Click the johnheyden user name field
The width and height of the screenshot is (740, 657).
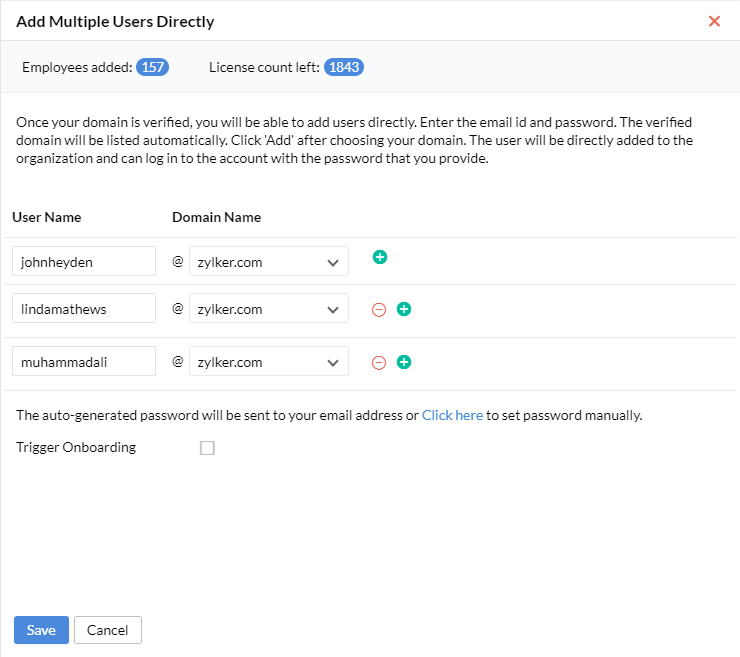click(84, 262)
